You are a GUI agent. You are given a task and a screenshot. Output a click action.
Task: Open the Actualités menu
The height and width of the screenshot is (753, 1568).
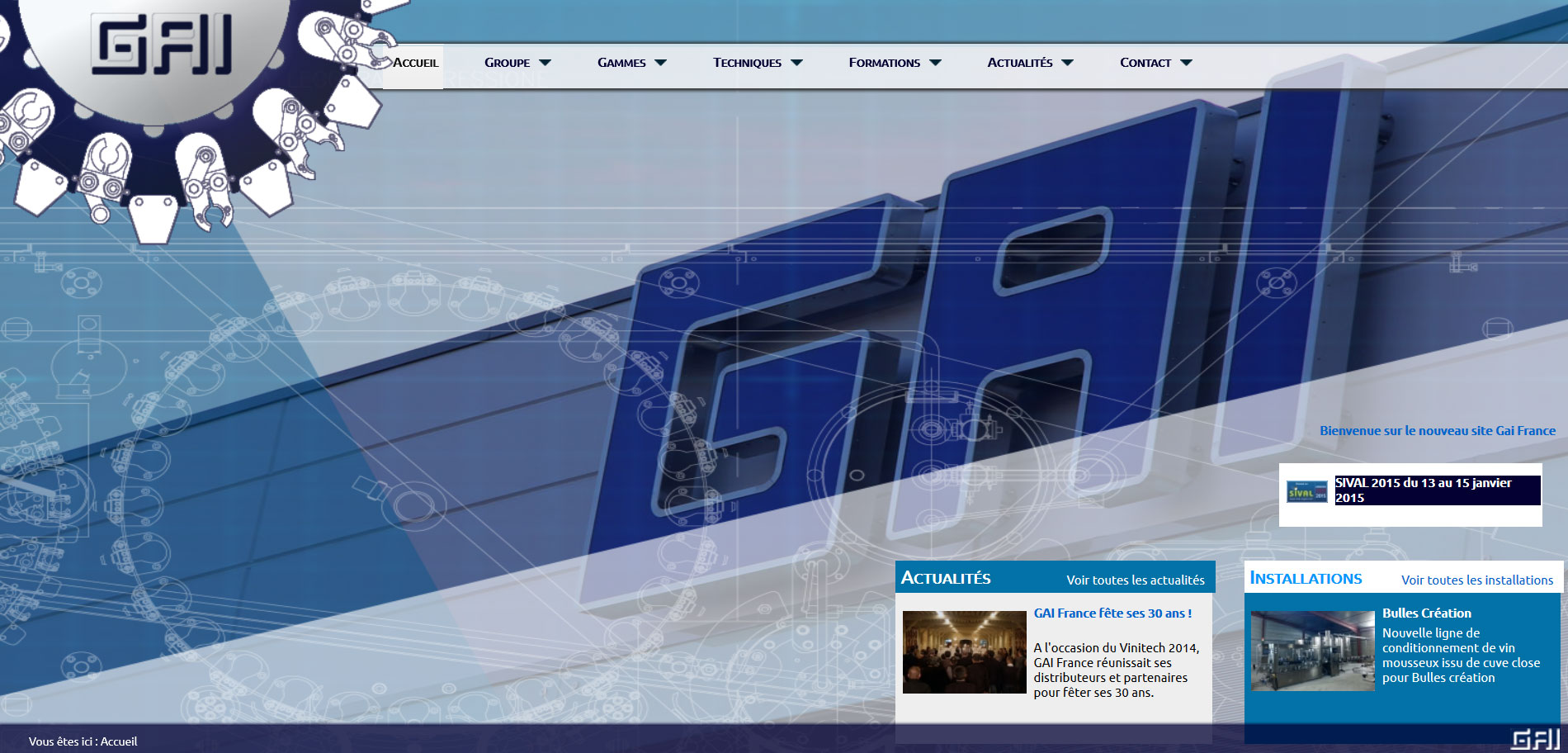1020,63
